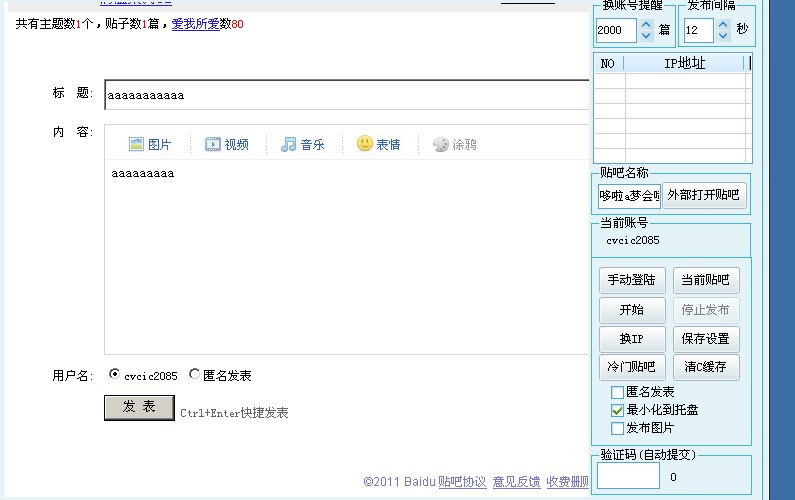Click the 停止发布 button
Viewport: 795px width, 500px height.
coord(706,310)
